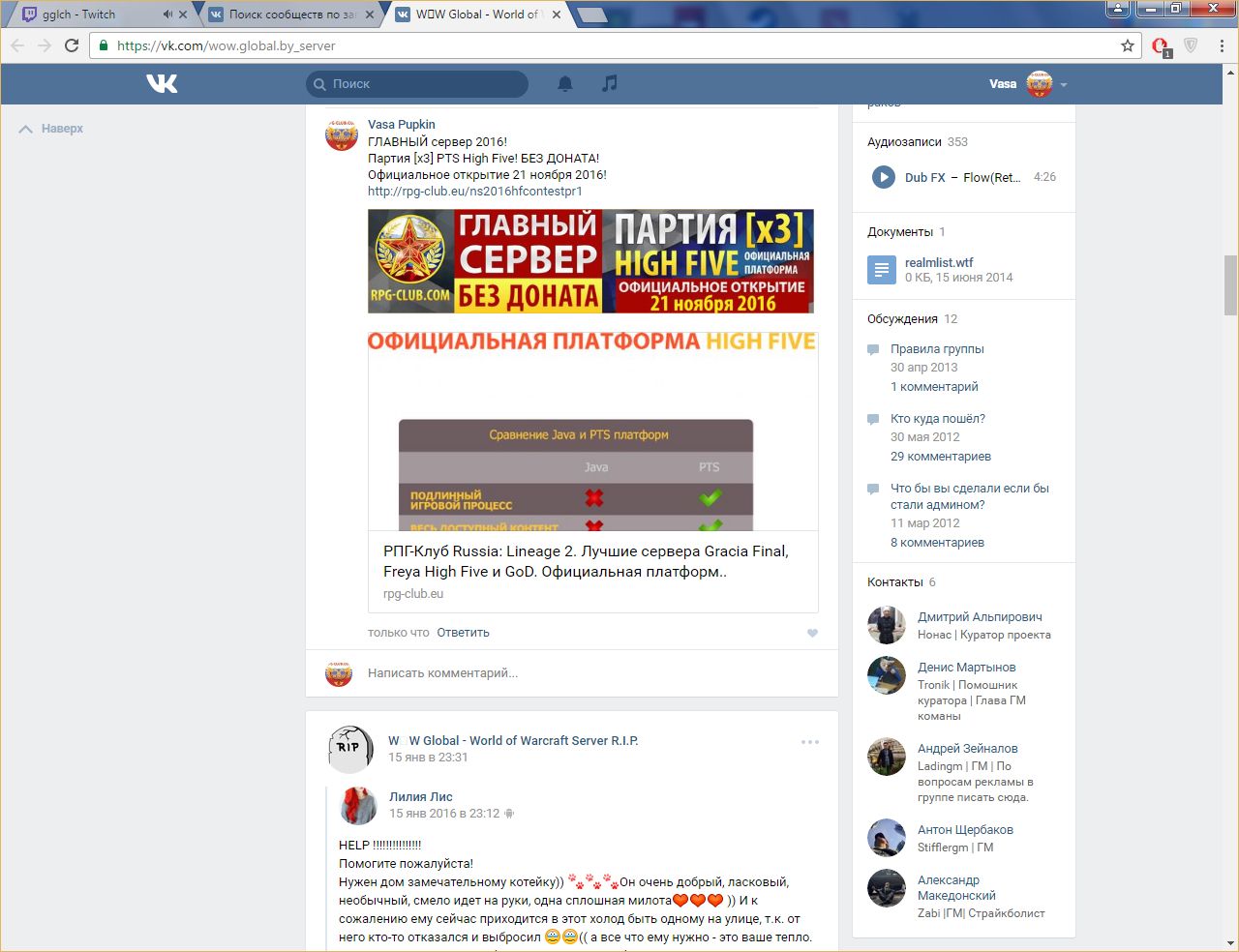Click the browser address bar
1239x952 pixels.
point(615,45)
